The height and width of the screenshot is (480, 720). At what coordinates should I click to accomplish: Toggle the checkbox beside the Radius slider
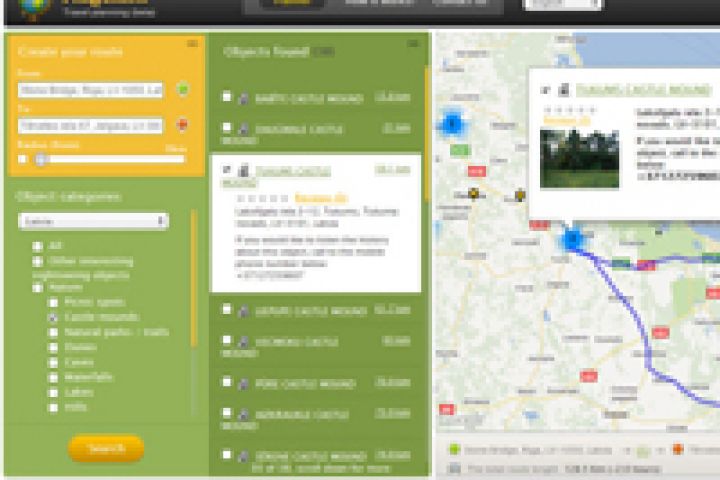coord(22,159)
